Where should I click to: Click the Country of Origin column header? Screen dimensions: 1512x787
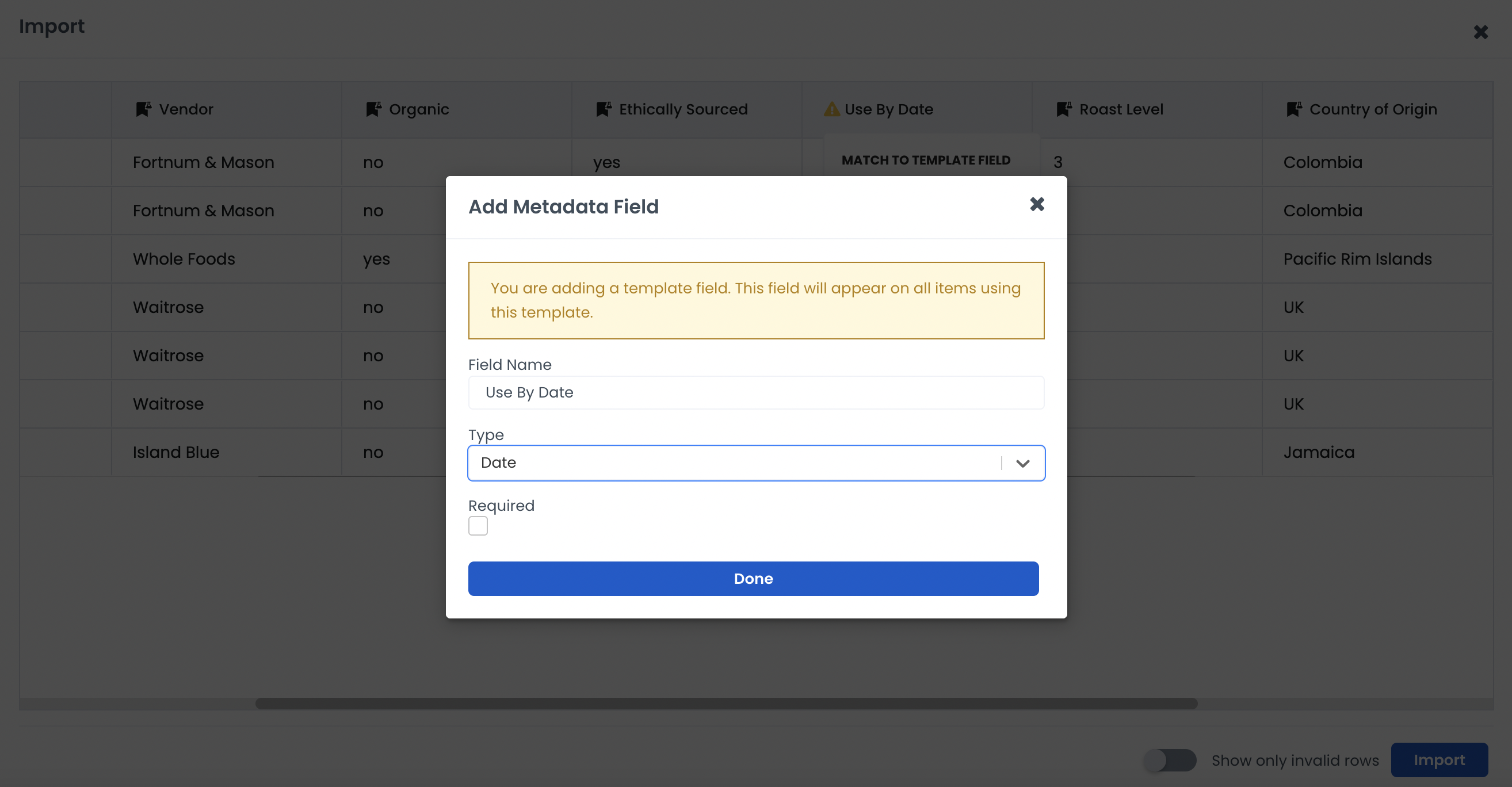pos(1373,109)
